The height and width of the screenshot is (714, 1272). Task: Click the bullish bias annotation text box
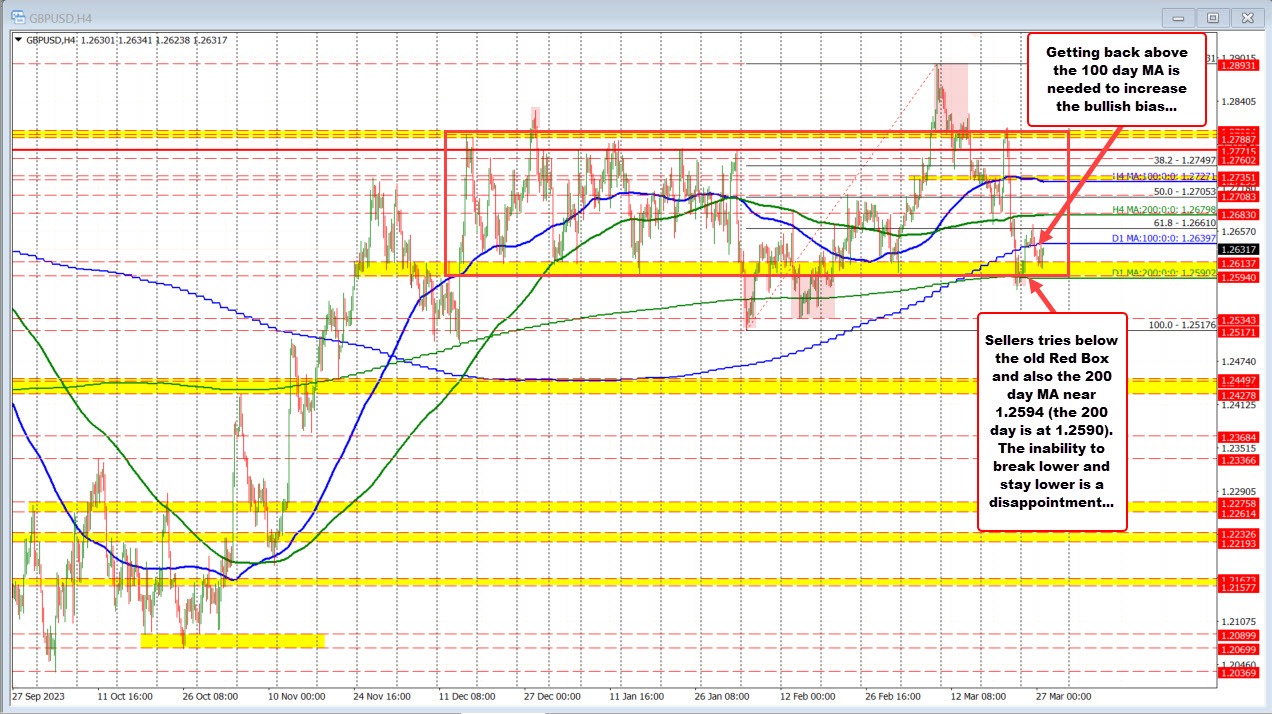click(x=1116, y=80)
